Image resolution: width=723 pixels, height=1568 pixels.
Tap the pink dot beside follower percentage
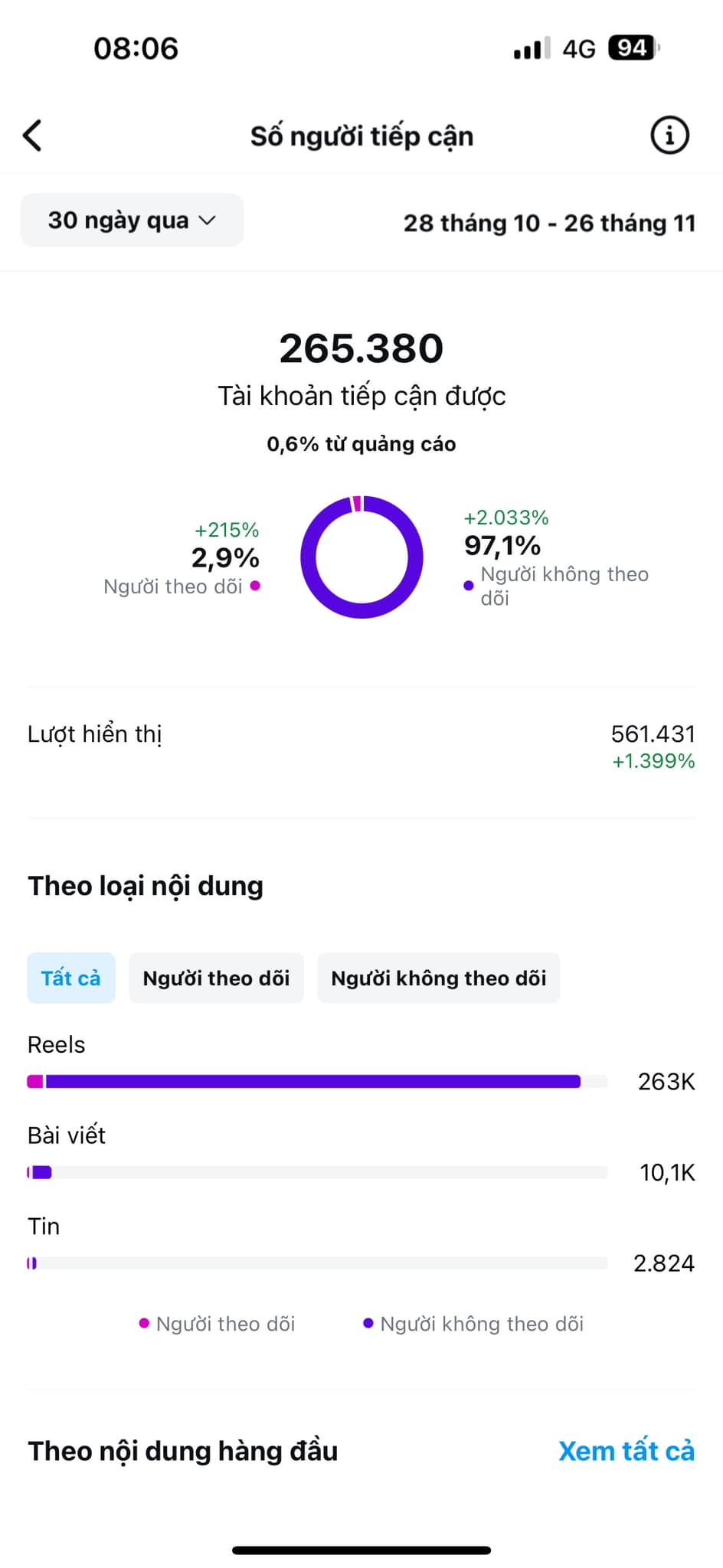click(255, 586)
